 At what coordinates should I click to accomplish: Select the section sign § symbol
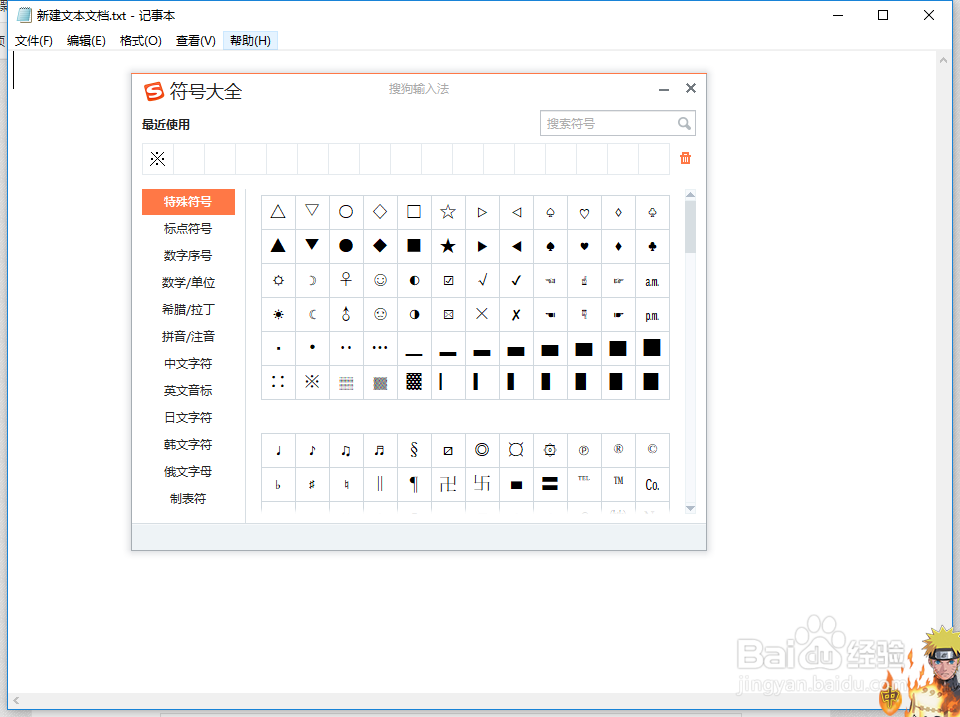click(x=413, y=449)
